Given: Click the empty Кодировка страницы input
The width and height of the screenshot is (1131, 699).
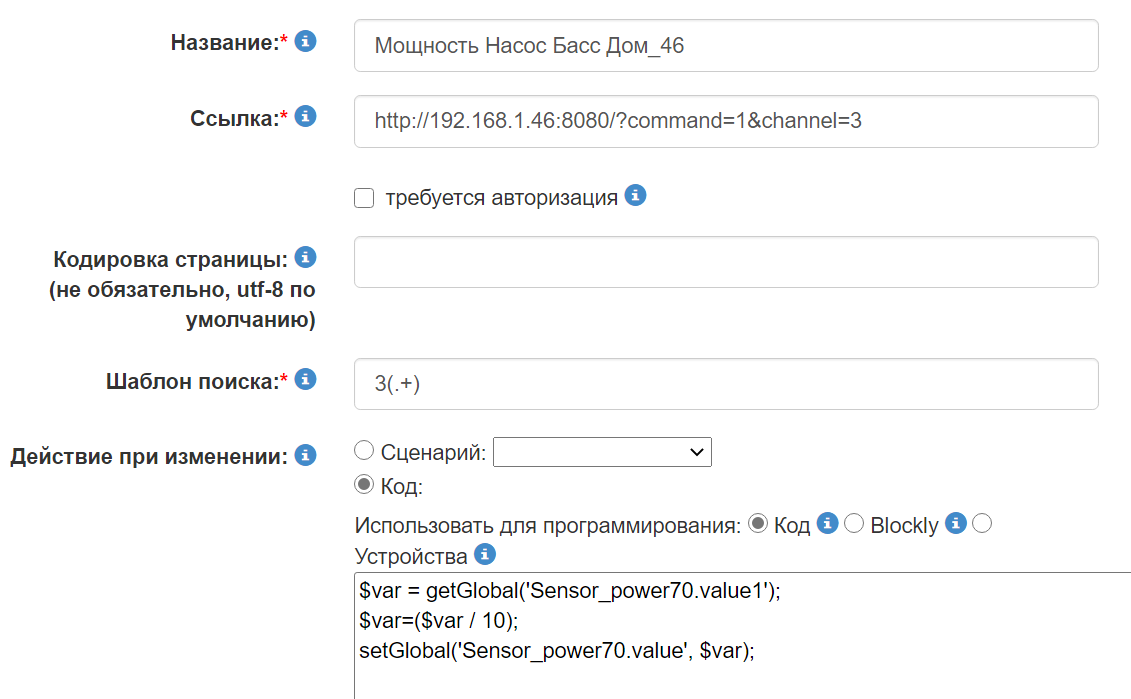Looking at the screenshot, I should coord(725,262).
